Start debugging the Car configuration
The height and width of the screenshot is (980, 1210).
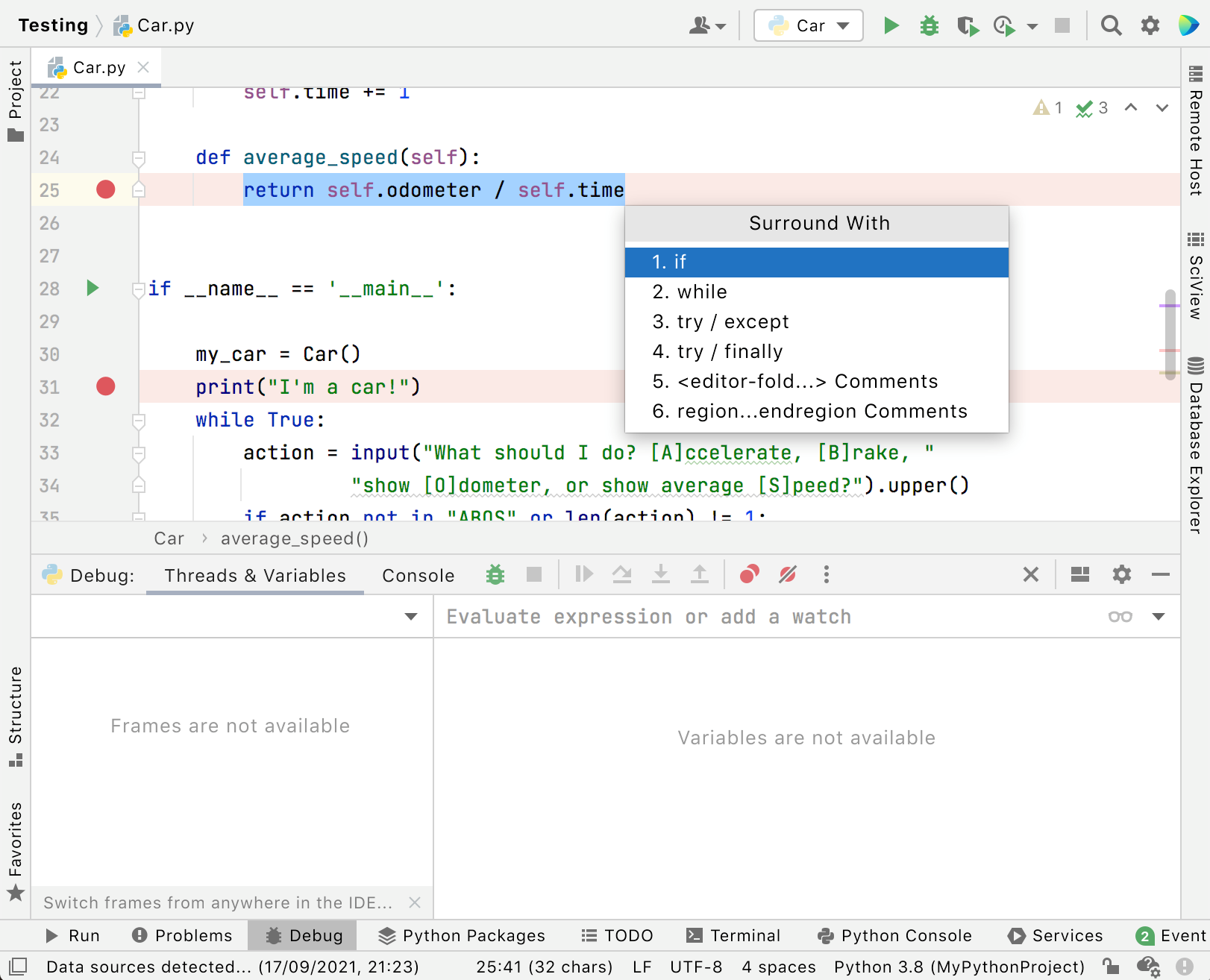[929, 25]
